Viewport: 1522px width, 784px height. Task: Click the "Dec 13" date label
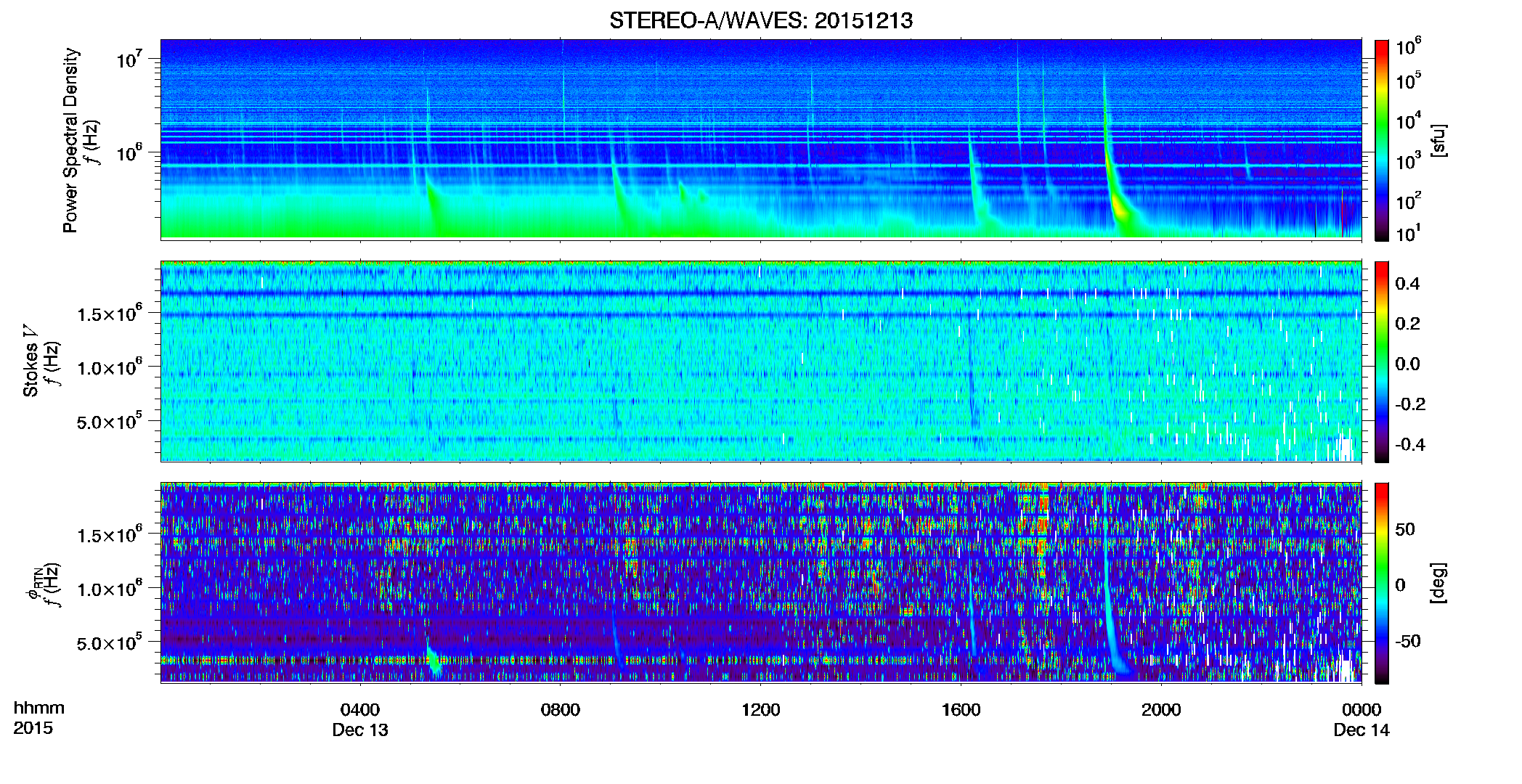coord(360,730)
